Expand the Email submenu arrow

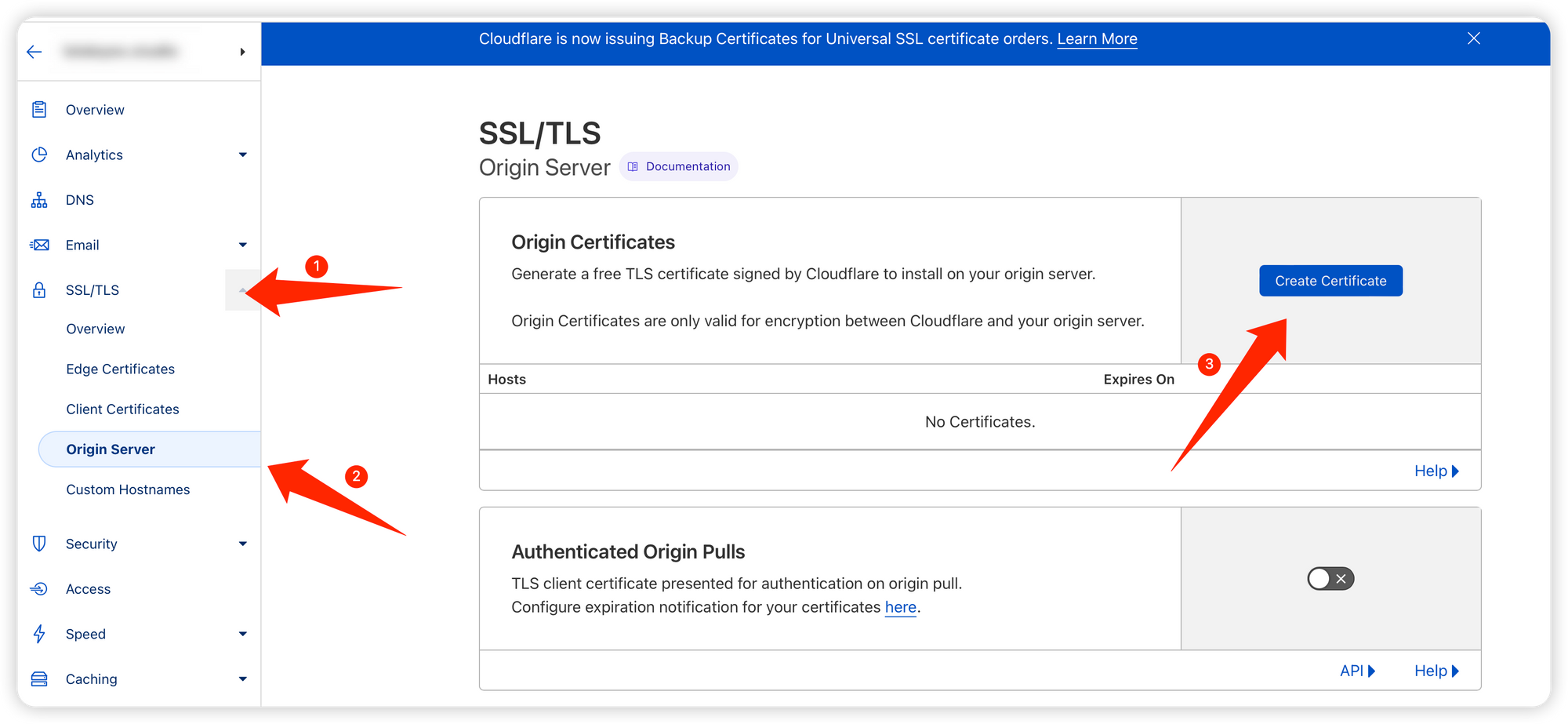[243, 245]
